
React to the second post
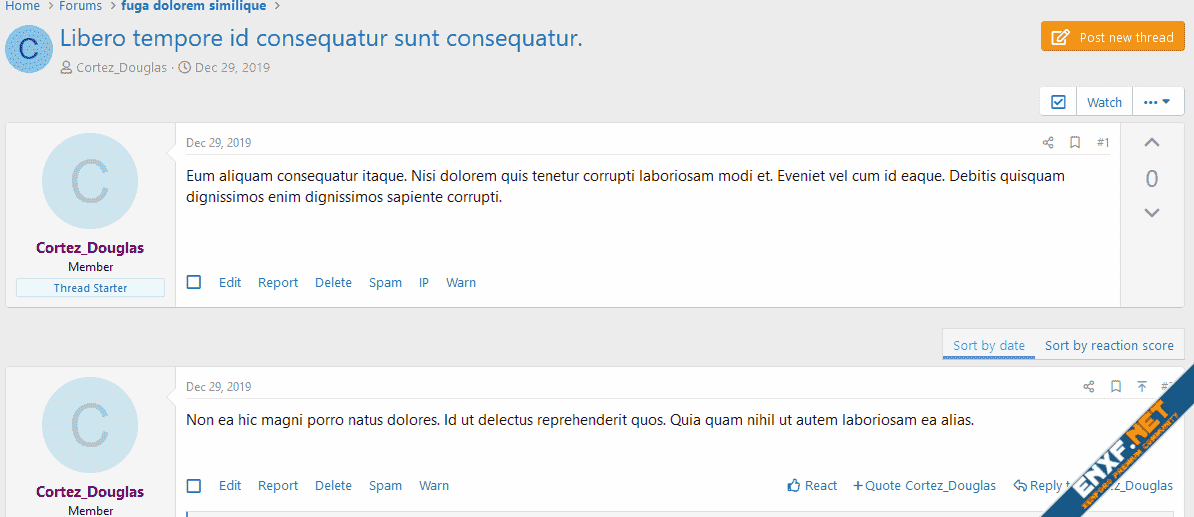(x=812, y=486)
